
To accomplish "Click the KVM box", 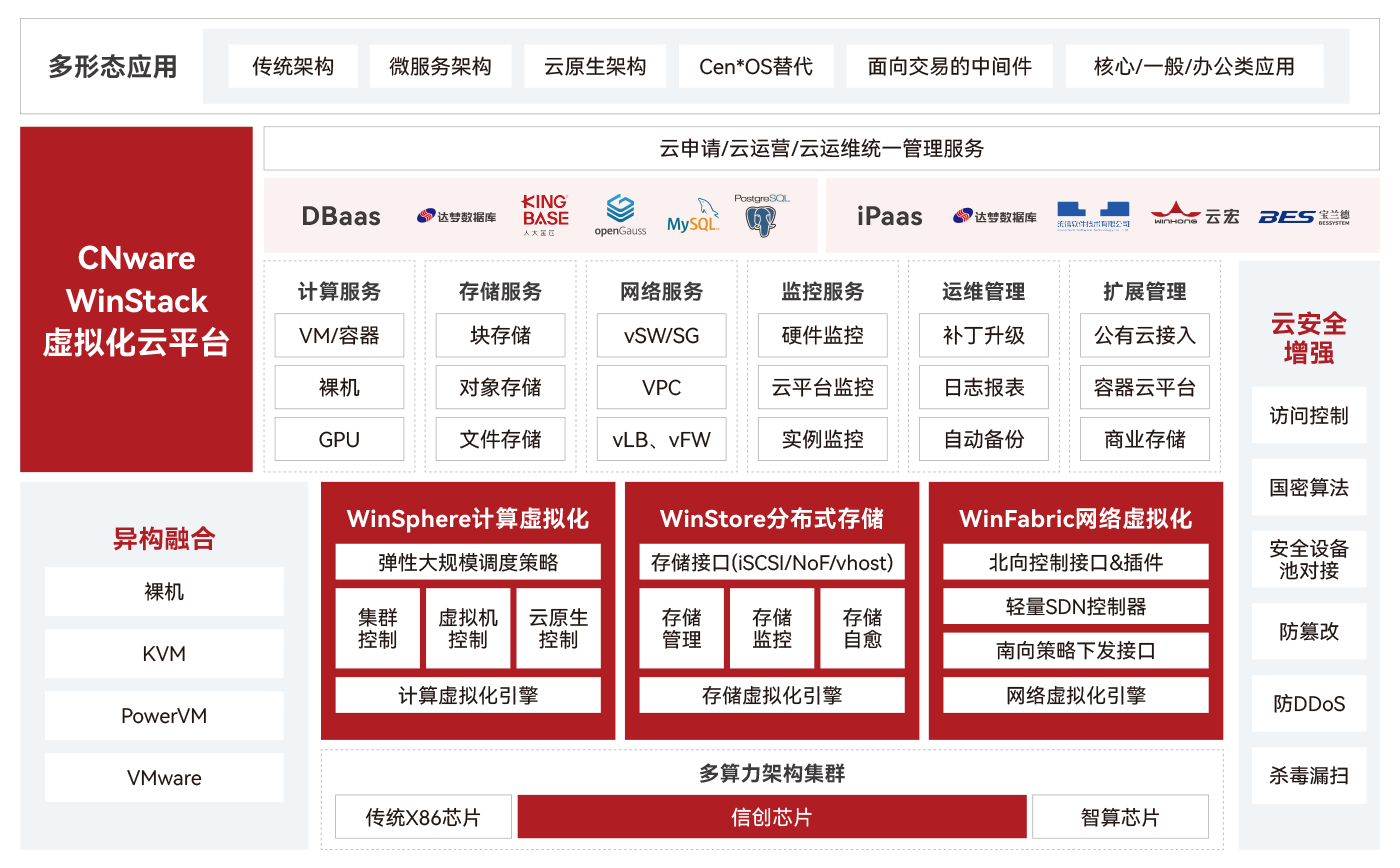I will 164,653.
